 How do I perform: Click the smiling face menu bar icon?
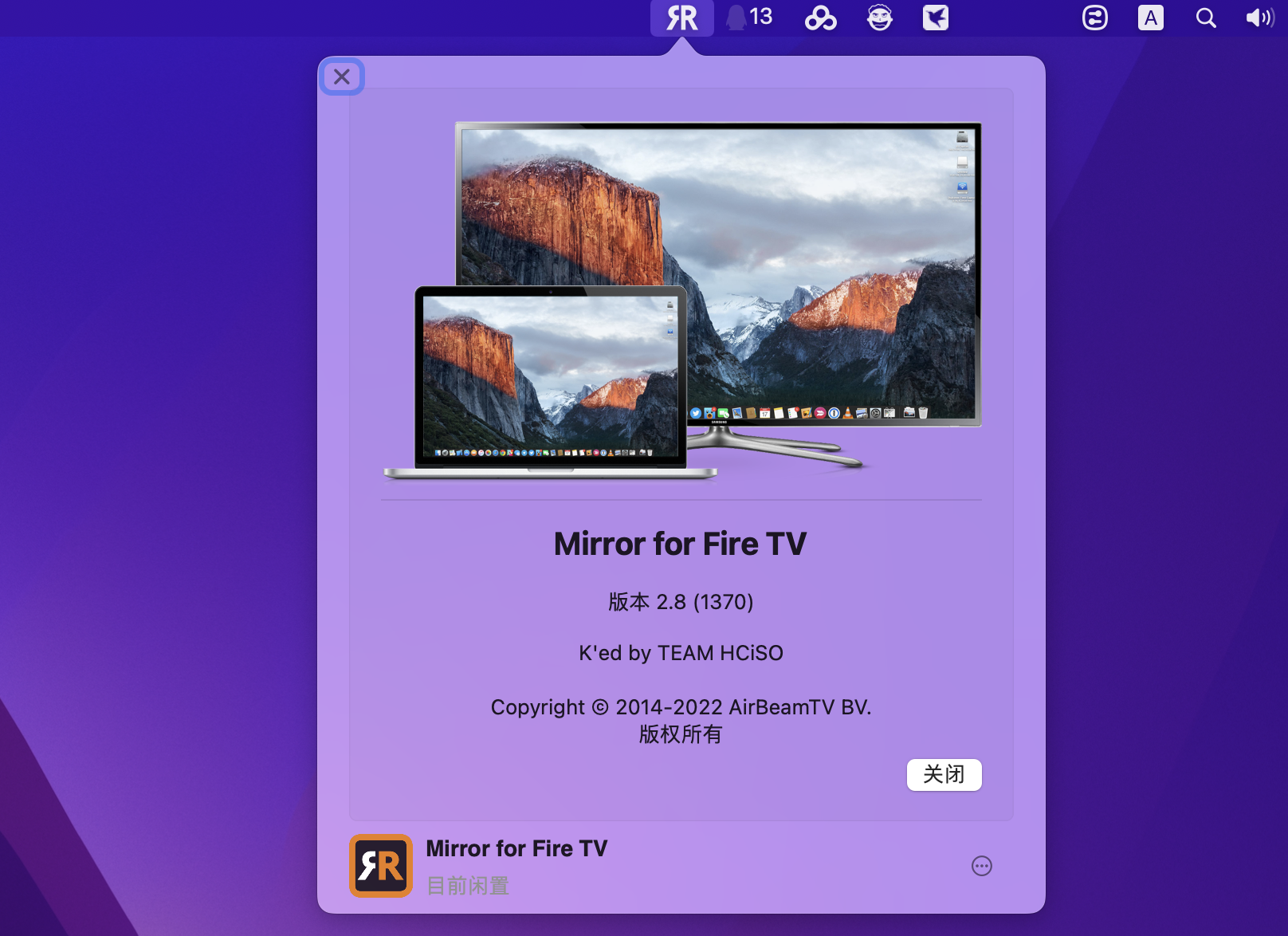point(879,18)
